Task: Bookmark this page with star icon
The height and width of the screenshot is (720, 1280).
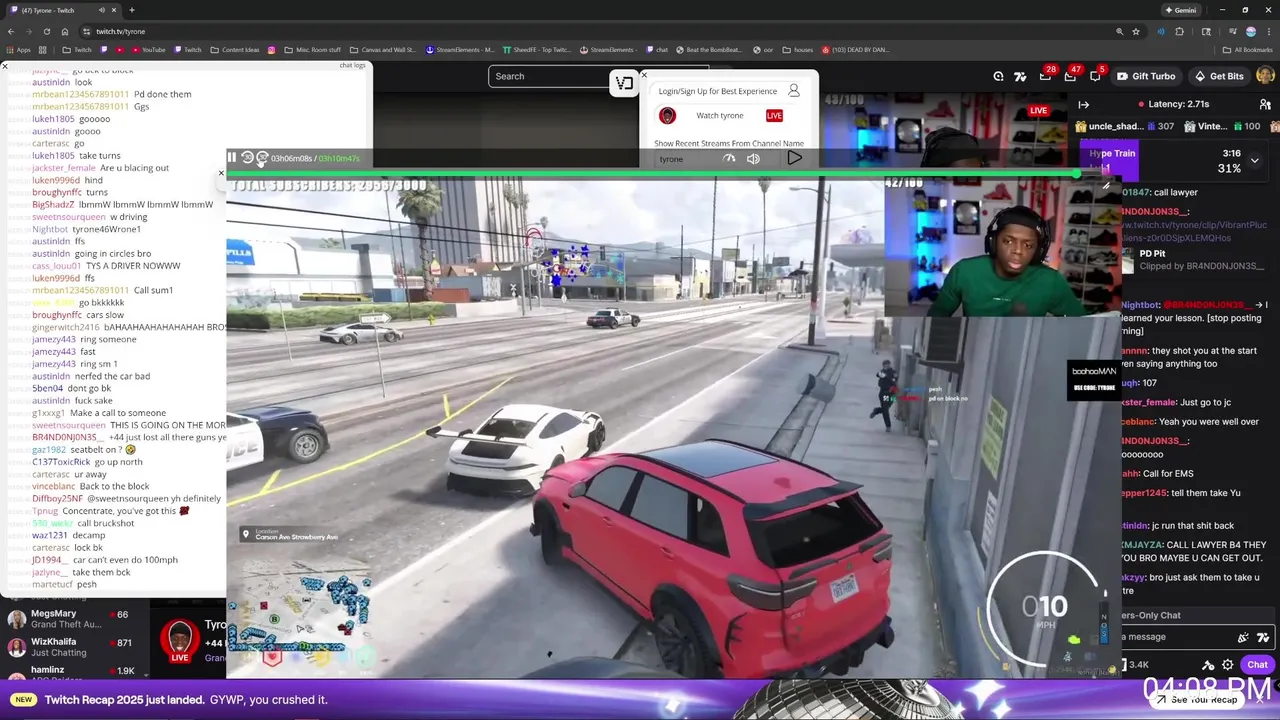Action: point(1136,31)
